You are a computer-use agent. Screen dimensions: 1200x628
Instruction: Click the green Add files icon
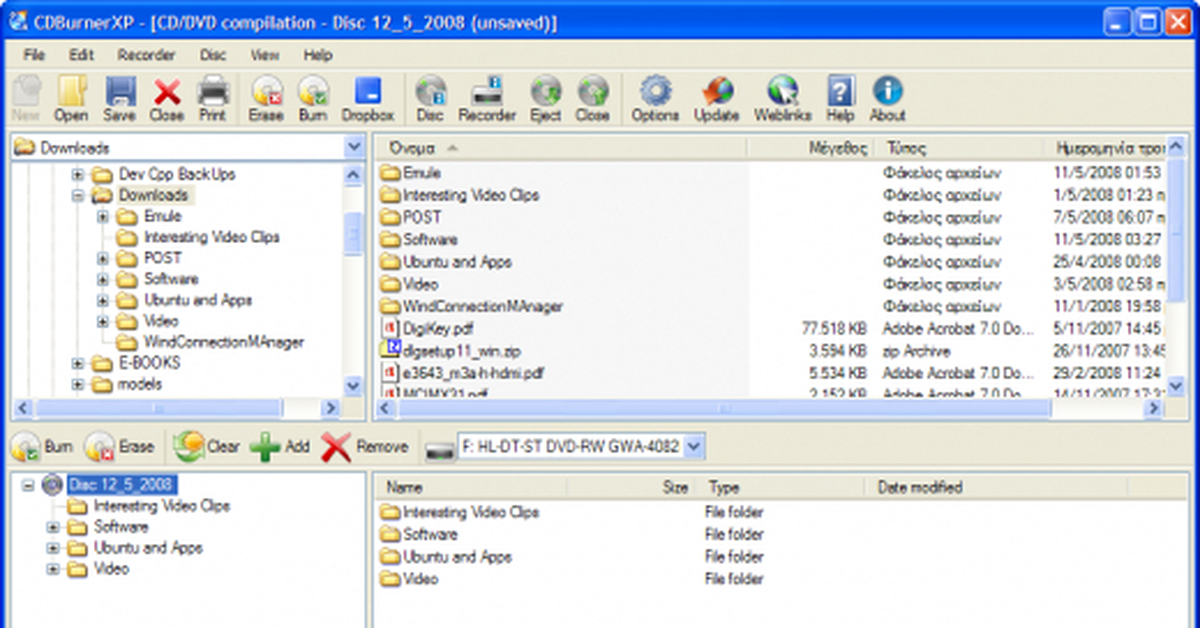(280, 447)
